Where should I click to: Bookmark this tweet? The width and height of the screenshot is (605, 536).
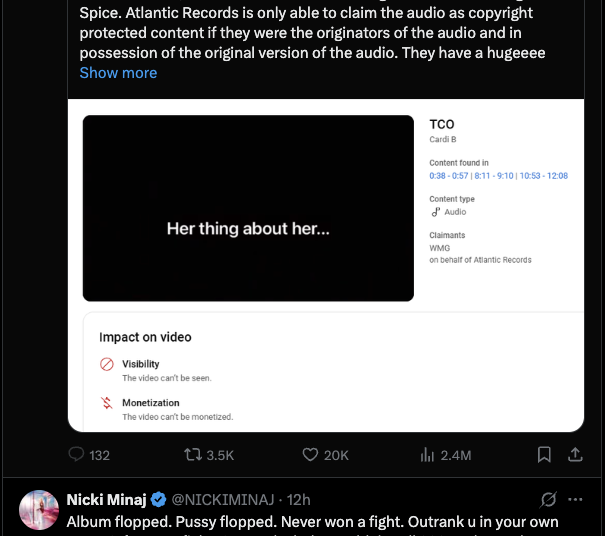pyautogui.click(x=544, y=454)
